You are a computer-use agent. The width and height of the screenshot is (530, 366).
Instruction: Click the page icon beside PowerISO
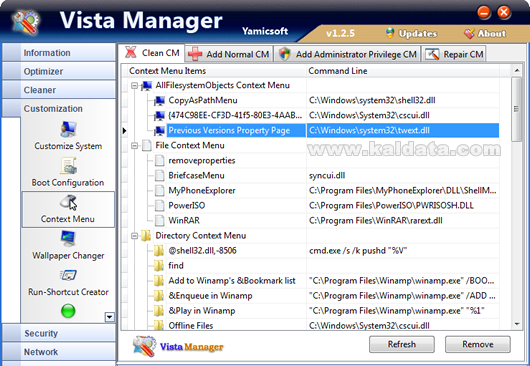160,205
